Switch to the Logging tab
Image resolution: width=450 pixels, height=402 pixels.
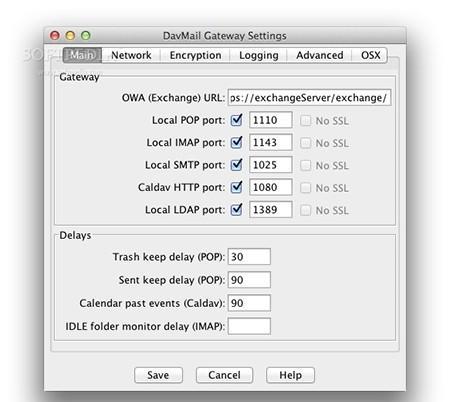pos(259,55)
